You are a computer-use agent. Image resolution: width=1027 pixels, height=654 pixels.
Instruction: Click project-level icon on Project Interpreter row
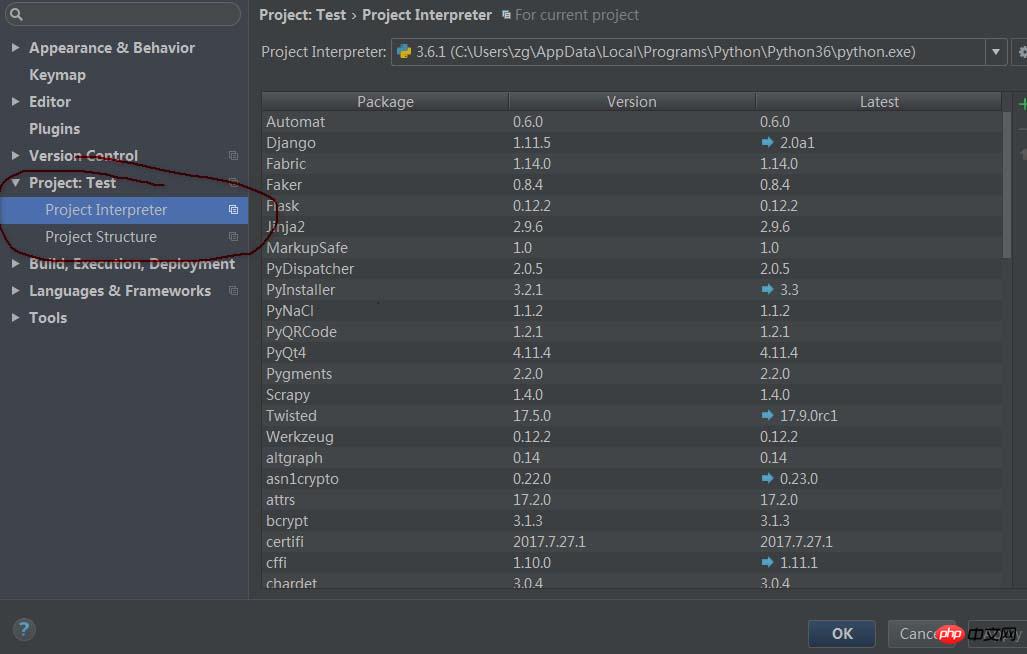click(x=233, y=209)
